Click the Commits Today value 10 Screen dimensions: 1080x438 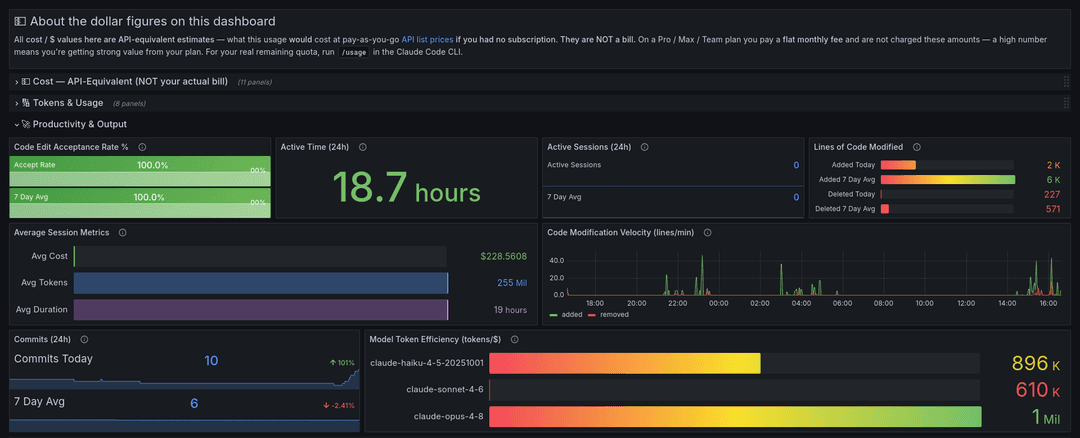(211, 360)
